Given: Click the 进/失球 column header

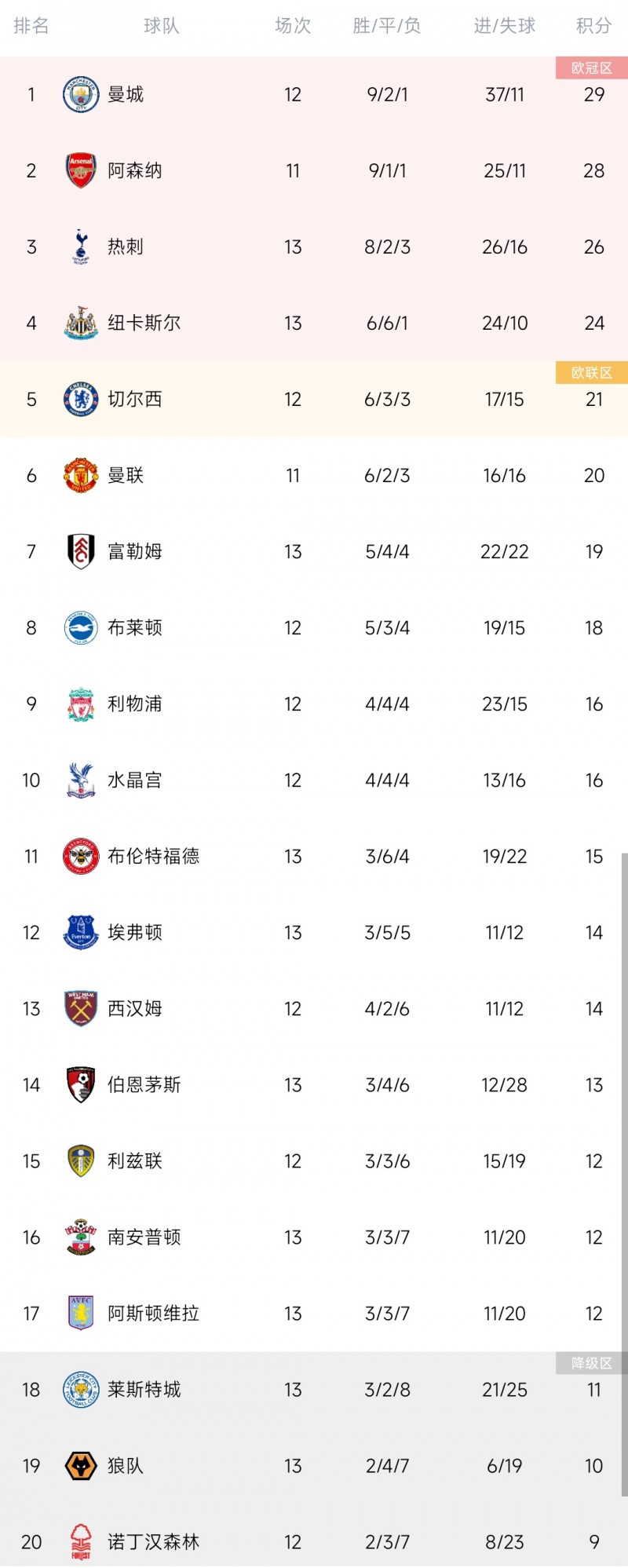Looking at the screenshot, I should 505,26.
